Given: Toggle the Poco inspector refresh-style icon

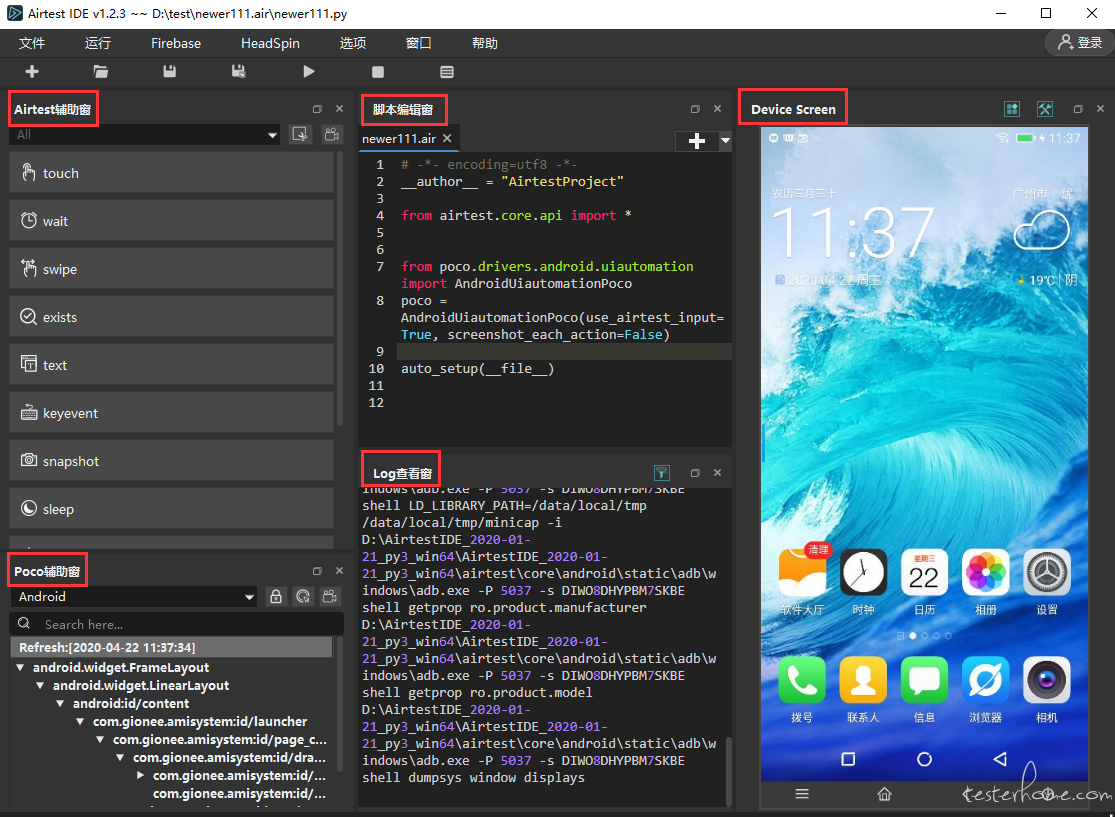Looking at the screenshot, I should click(x=303, y=597).
